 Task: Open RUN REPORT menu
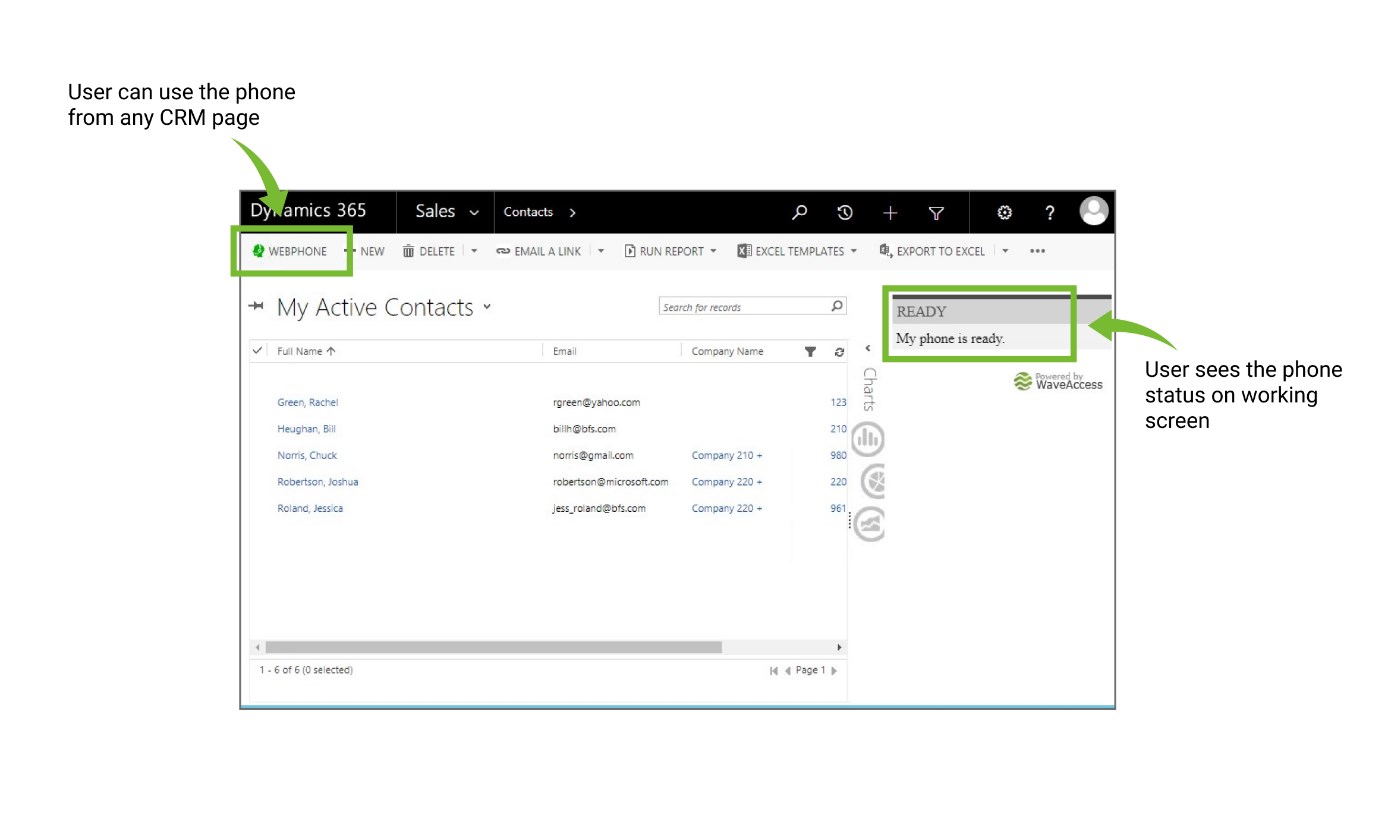click(x=671, y=251)
